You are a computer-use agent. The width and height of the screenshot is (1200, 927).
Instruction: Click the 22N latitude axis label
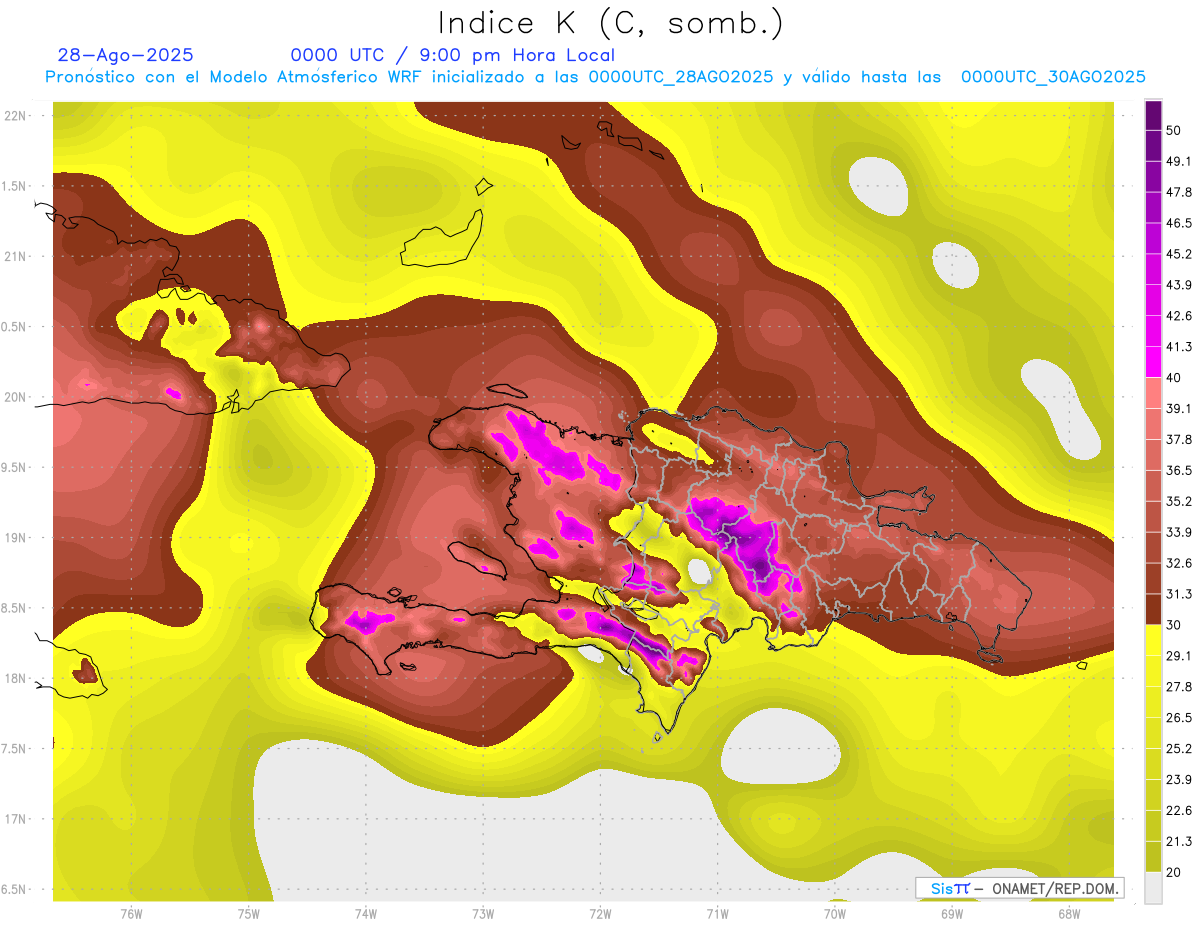pyautogui.click(x=17, y=116)
